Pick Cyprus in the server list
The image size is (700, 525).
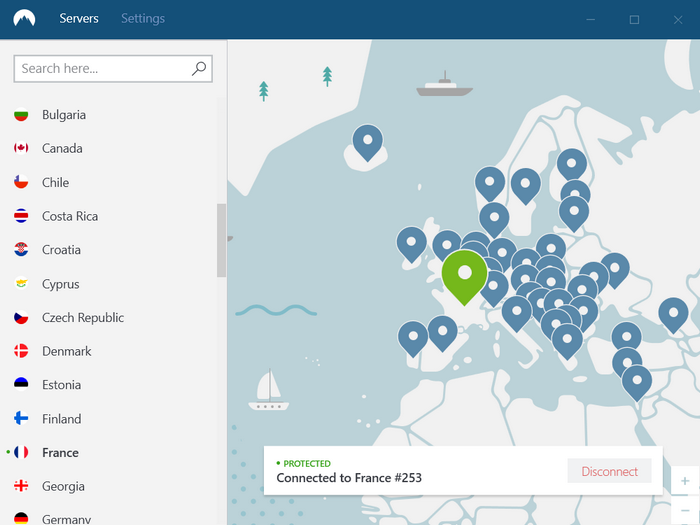click(x=61, y=284)
